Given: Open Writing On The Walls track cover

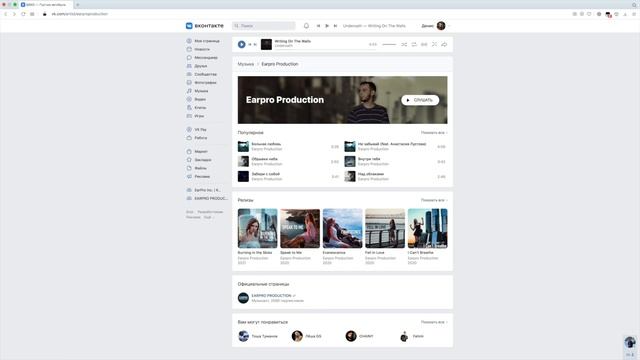Looking at the screenshot, I should click(x=266, y=44).
